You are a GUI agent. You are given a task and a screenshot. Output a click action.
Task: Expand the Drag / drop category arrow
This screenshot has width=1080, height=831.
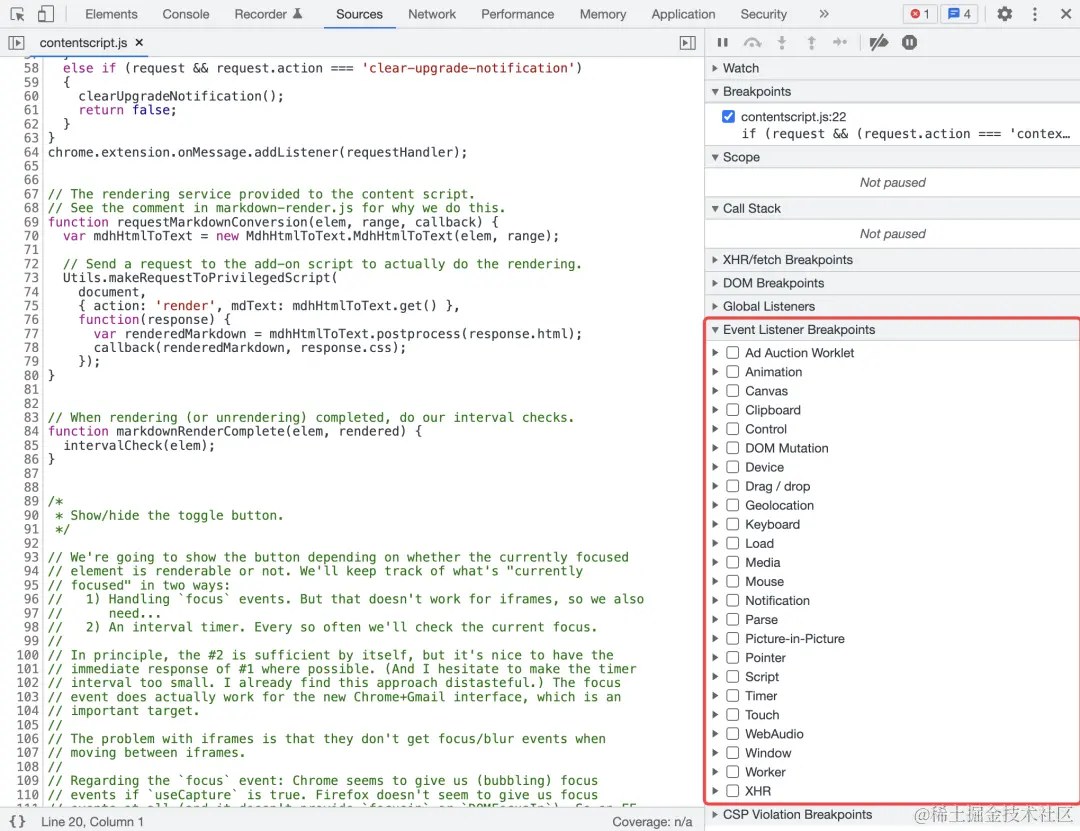pos(715,486)
